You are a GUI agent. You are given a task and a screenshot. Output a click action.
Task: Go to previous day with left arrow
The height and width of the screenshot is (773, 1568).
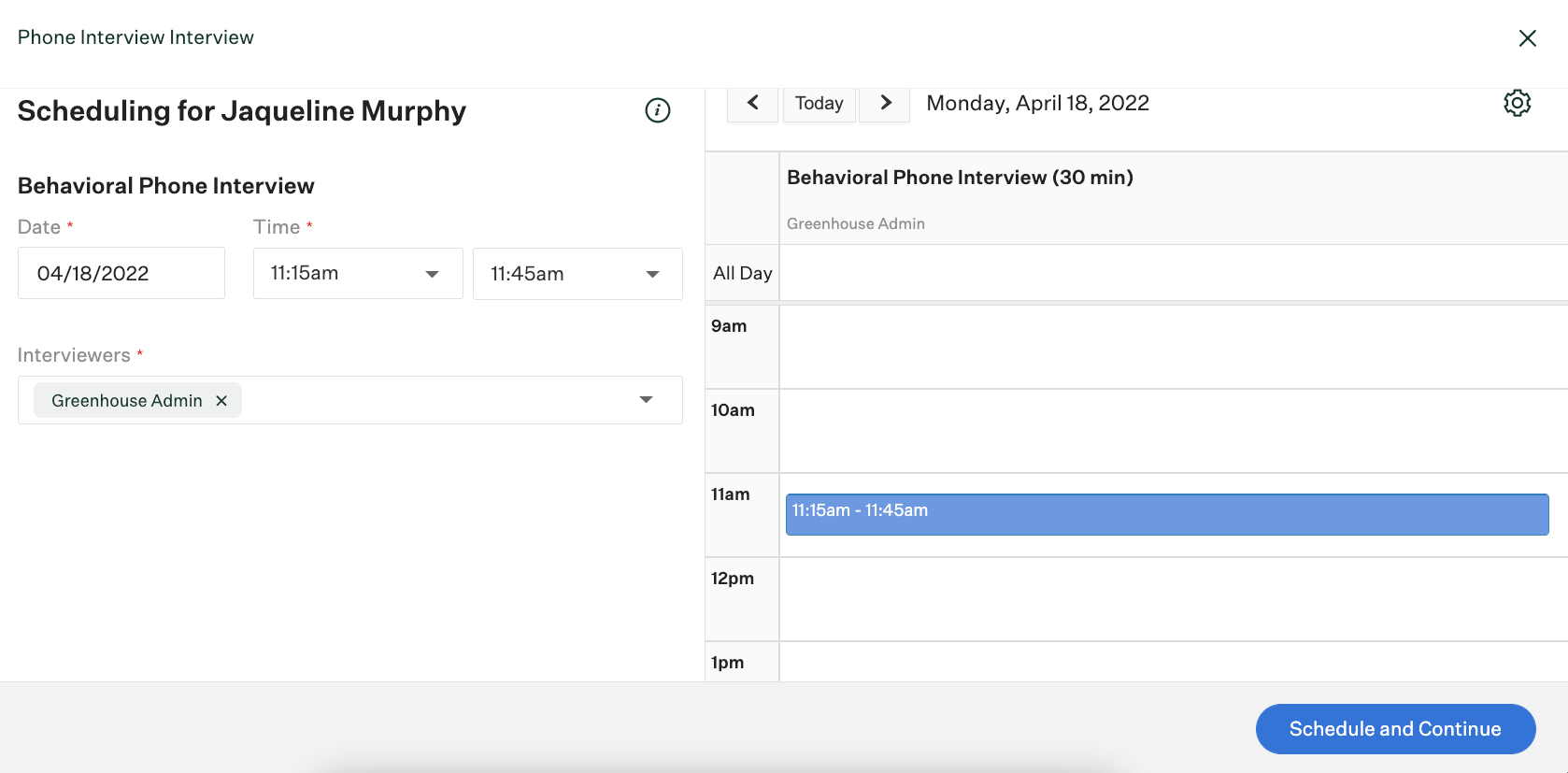752,103
